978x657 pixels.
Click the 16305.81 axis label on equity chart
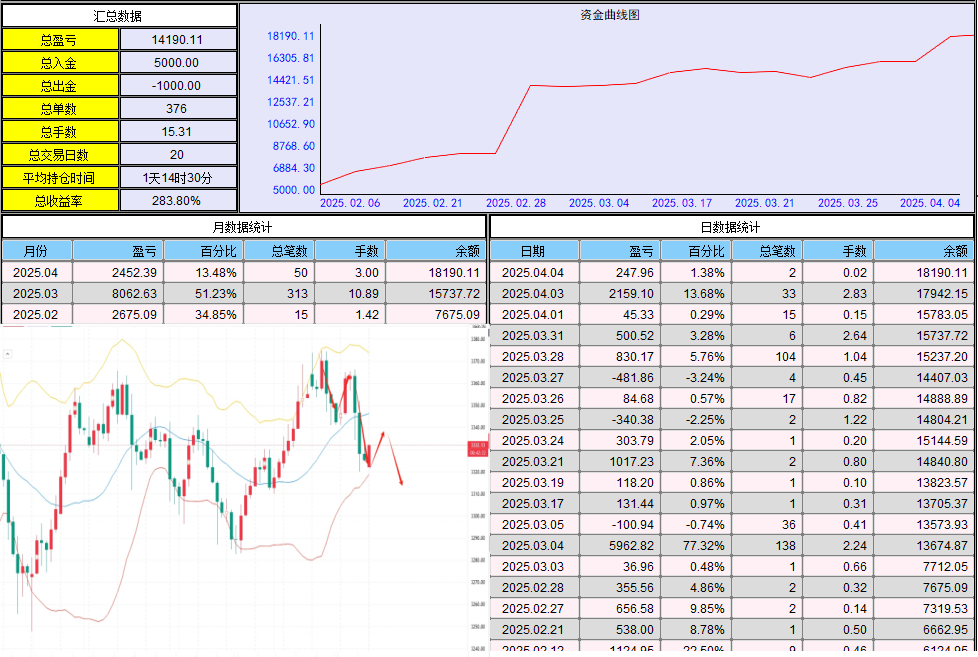click(291, 58)
